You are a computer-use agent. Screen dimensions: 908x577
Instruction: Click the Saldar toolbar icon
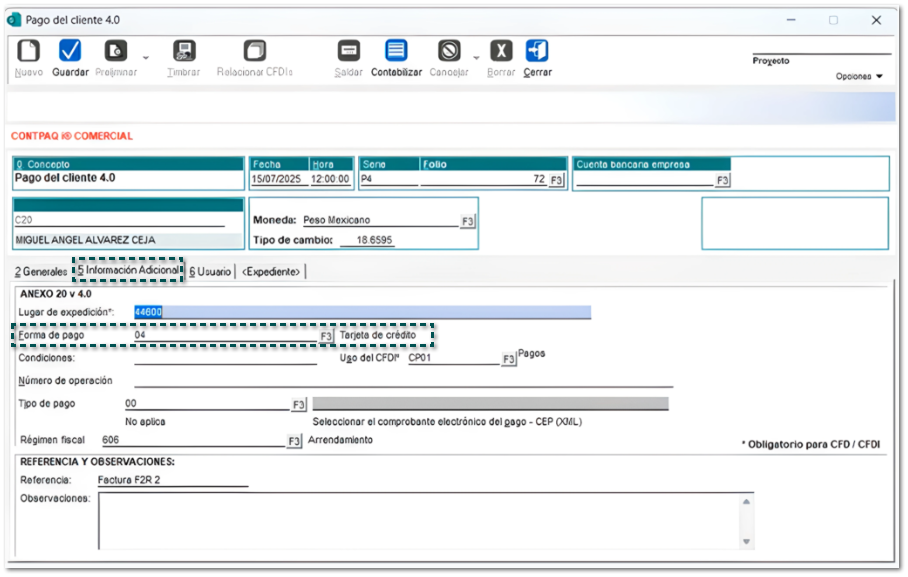[x=348, y=51]
